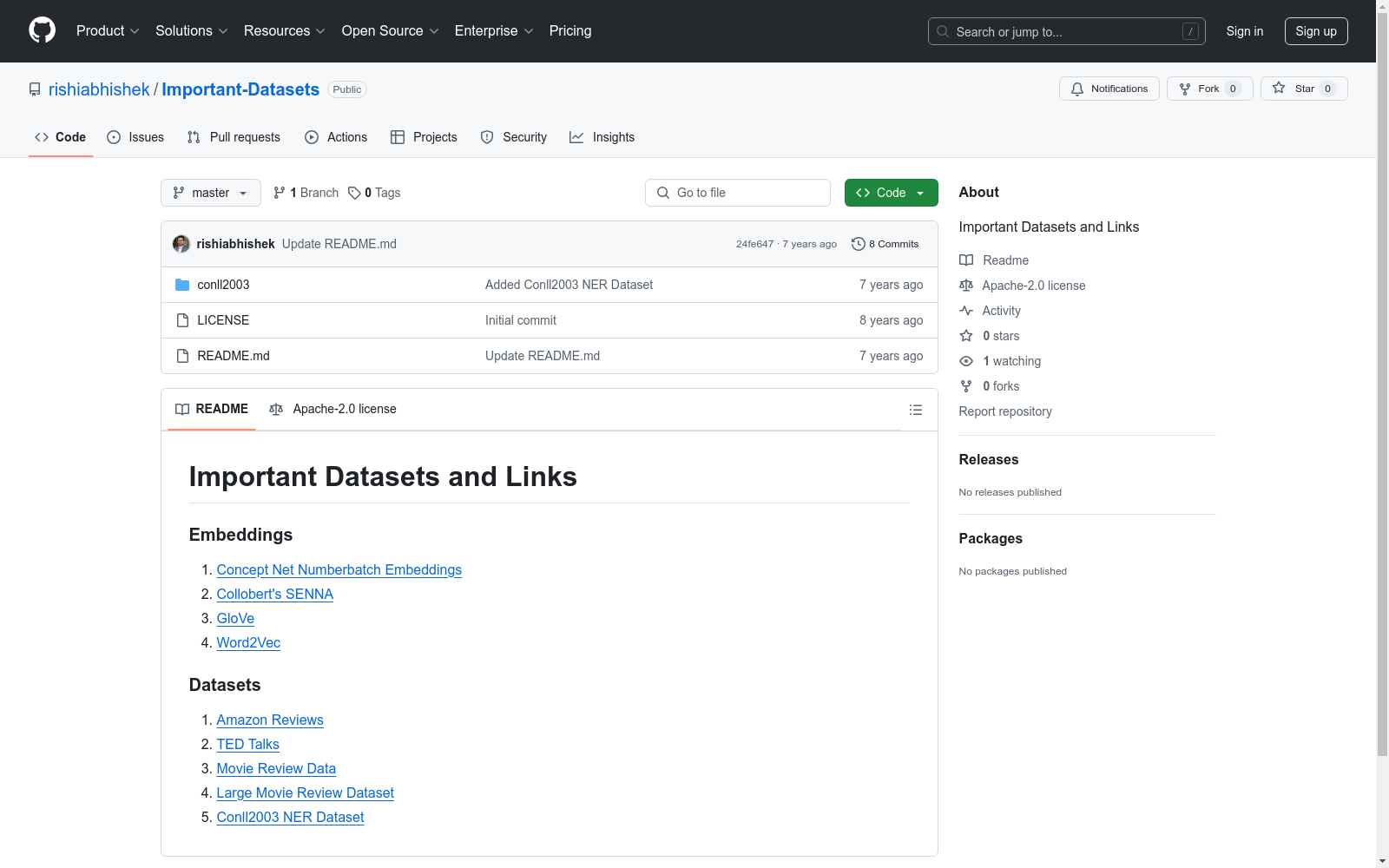Expand the Solutions menu

192,31
